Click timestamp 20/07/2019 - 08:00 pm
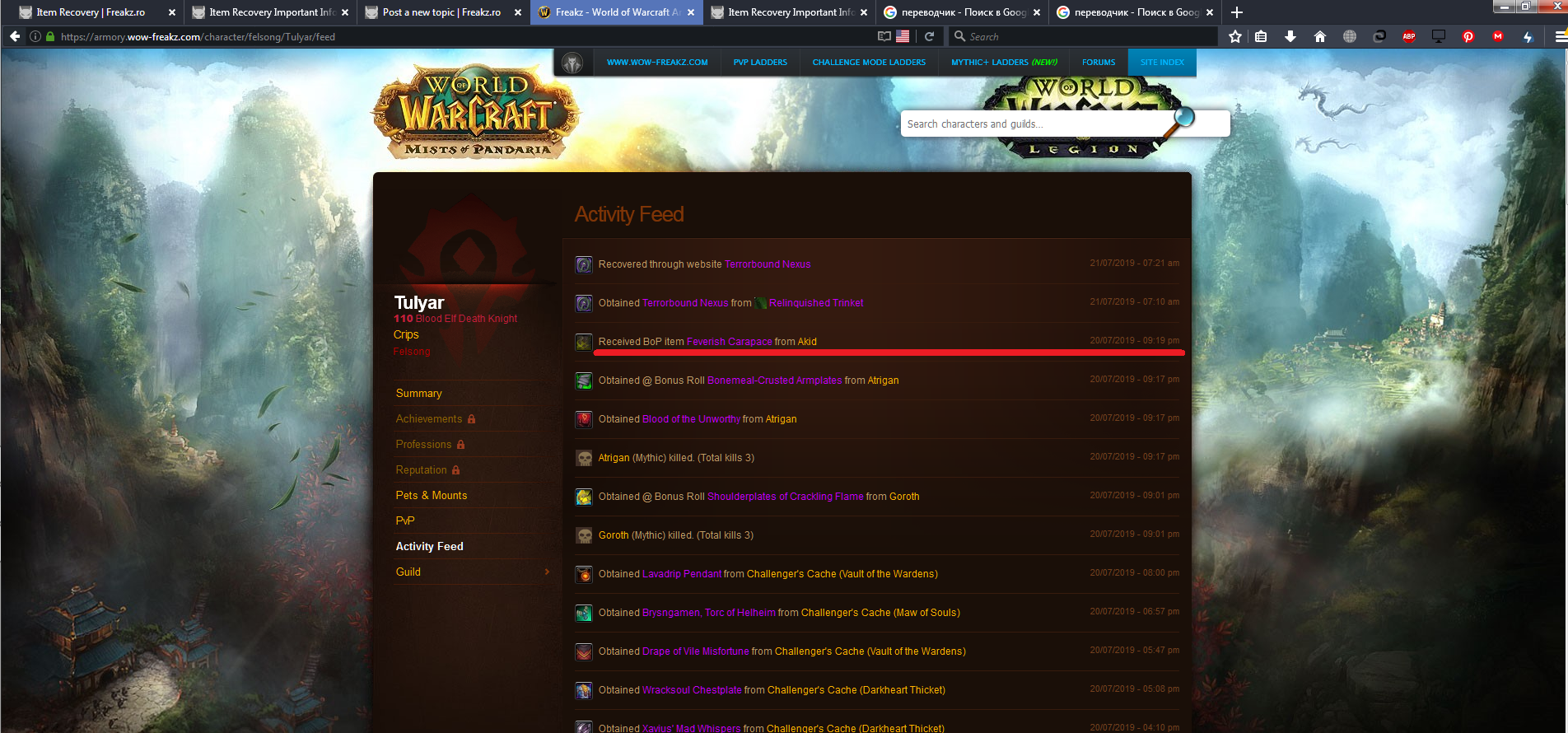 point(1135,573)
